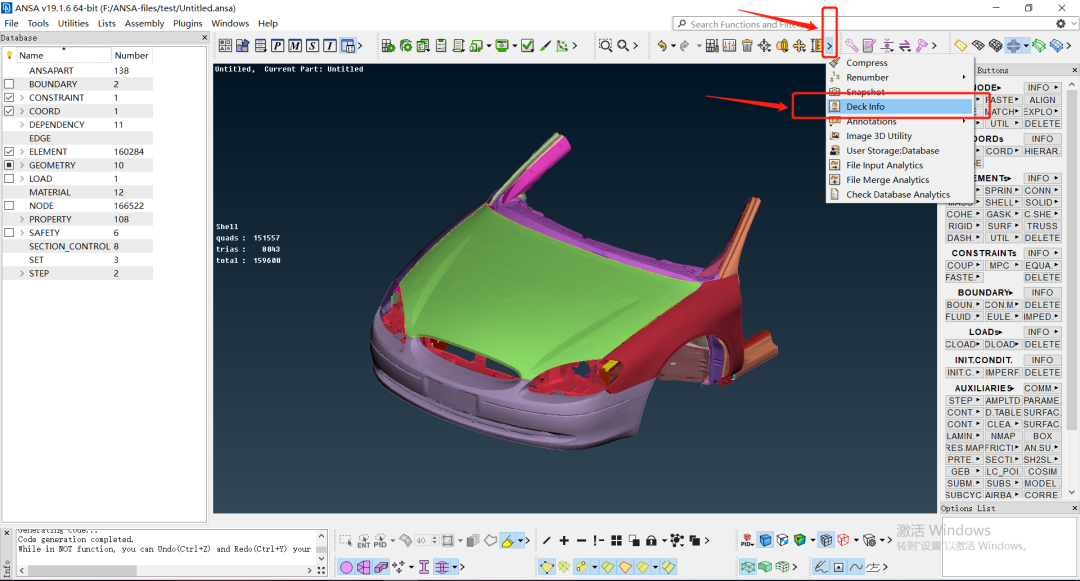This screenshot has height=581, width=1080.
Task: Toggle the GEOMETRY partial checkbox
Action: (9, 165)
